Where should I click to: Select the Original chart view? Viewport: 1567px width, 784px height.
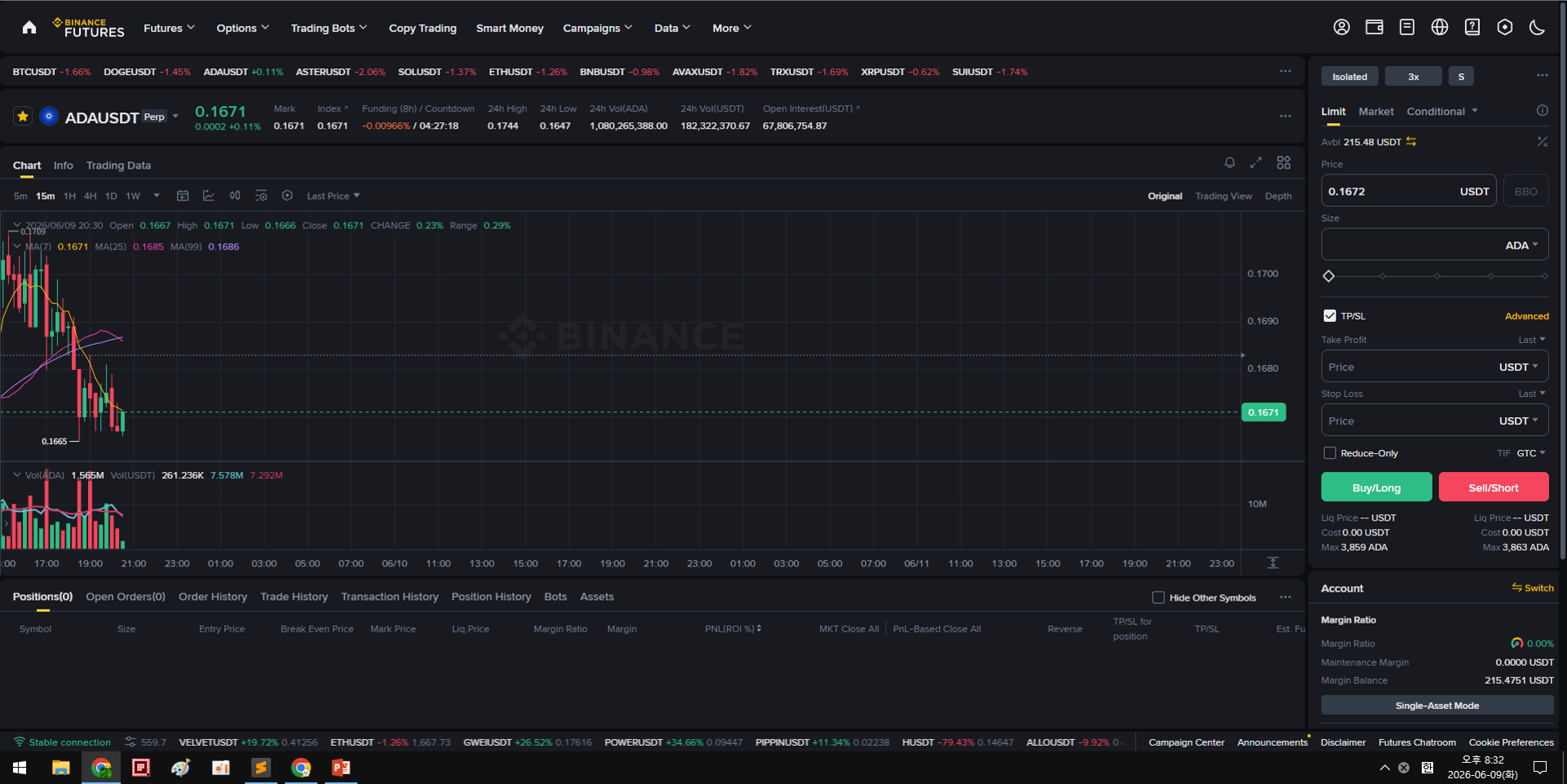point(1165,196)
